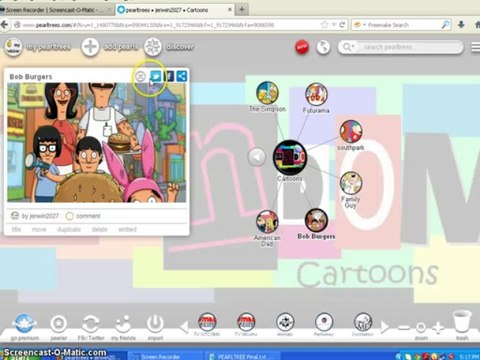The image size is (480, 360).
Task: Click the Freemake Search box
Action: [x=401, y=25]
